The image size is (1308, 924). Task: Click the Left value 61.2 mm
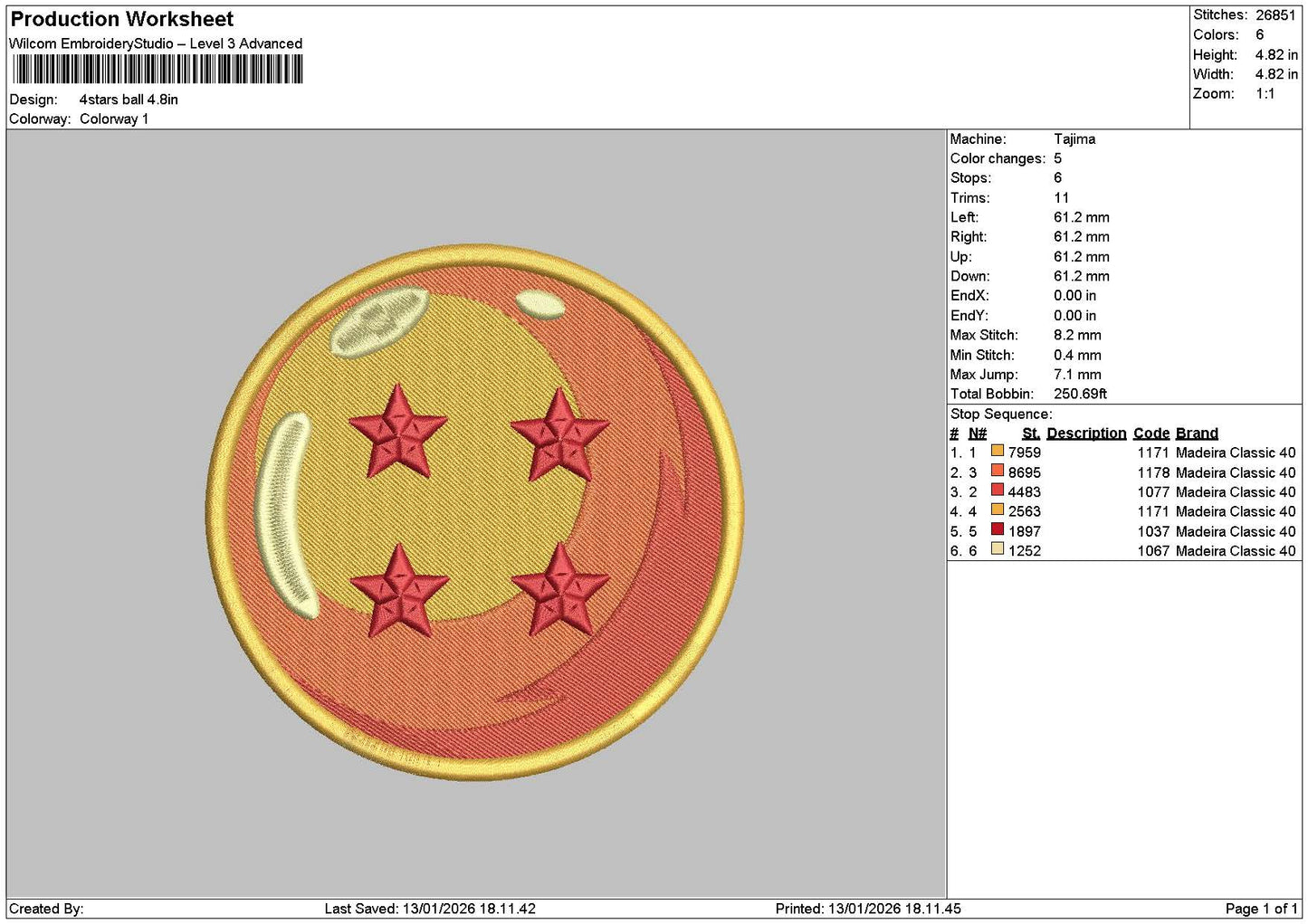1082,217
